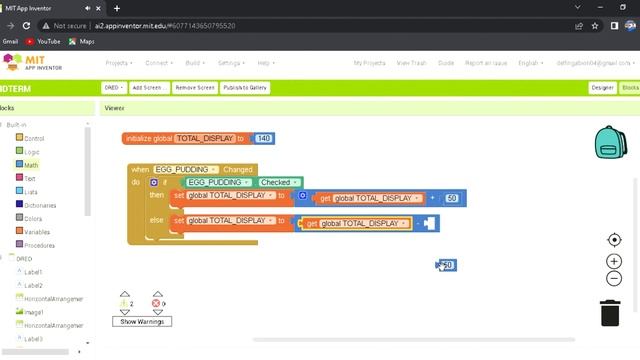640x360 pixels.
Task: Open the Connect menu
Action: [159, 63]
